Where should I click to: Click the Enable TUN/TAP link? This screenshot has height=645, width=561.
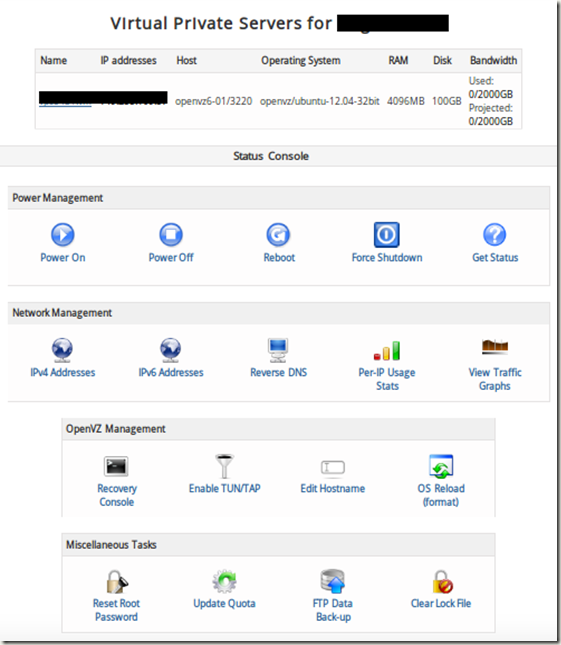[x=225, y=488]
